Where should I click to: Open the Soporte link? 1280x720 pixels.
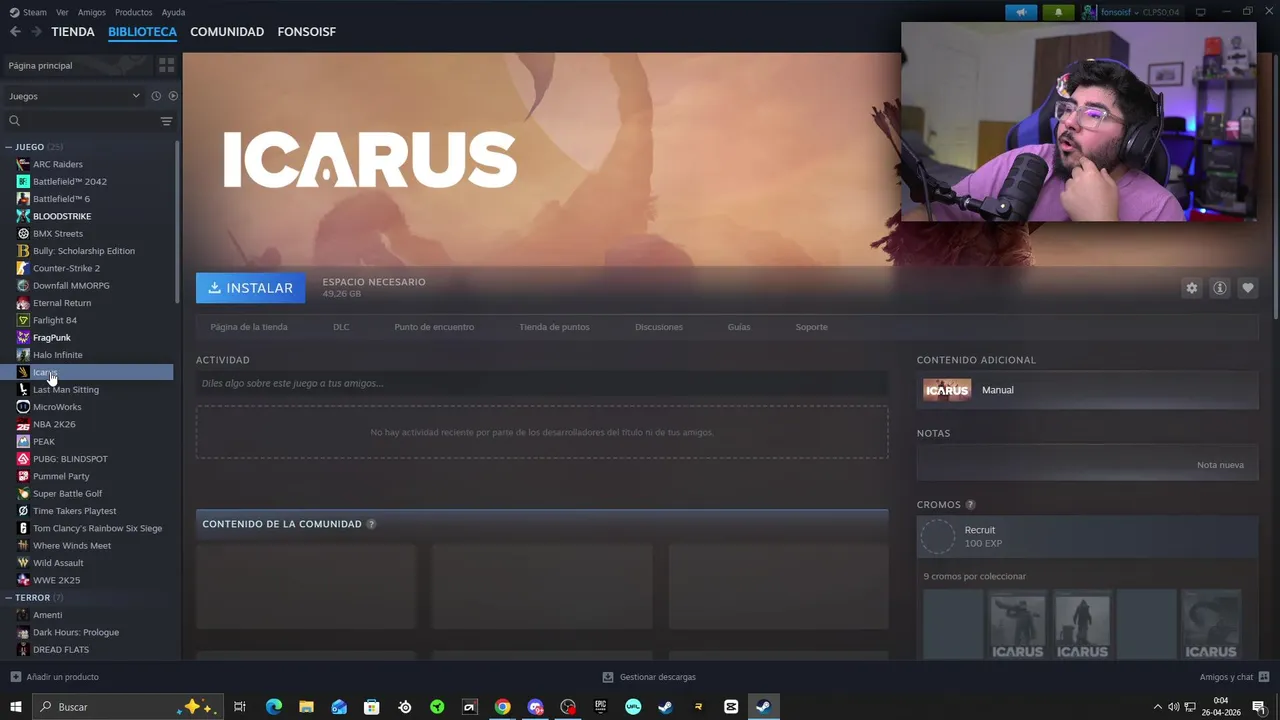pos(811,327)
